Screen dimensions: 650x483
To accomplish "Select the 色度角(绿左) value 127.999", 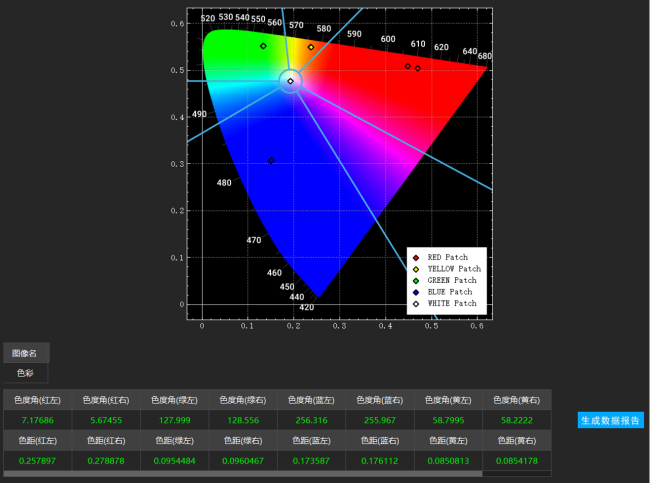I will (174, 420).
